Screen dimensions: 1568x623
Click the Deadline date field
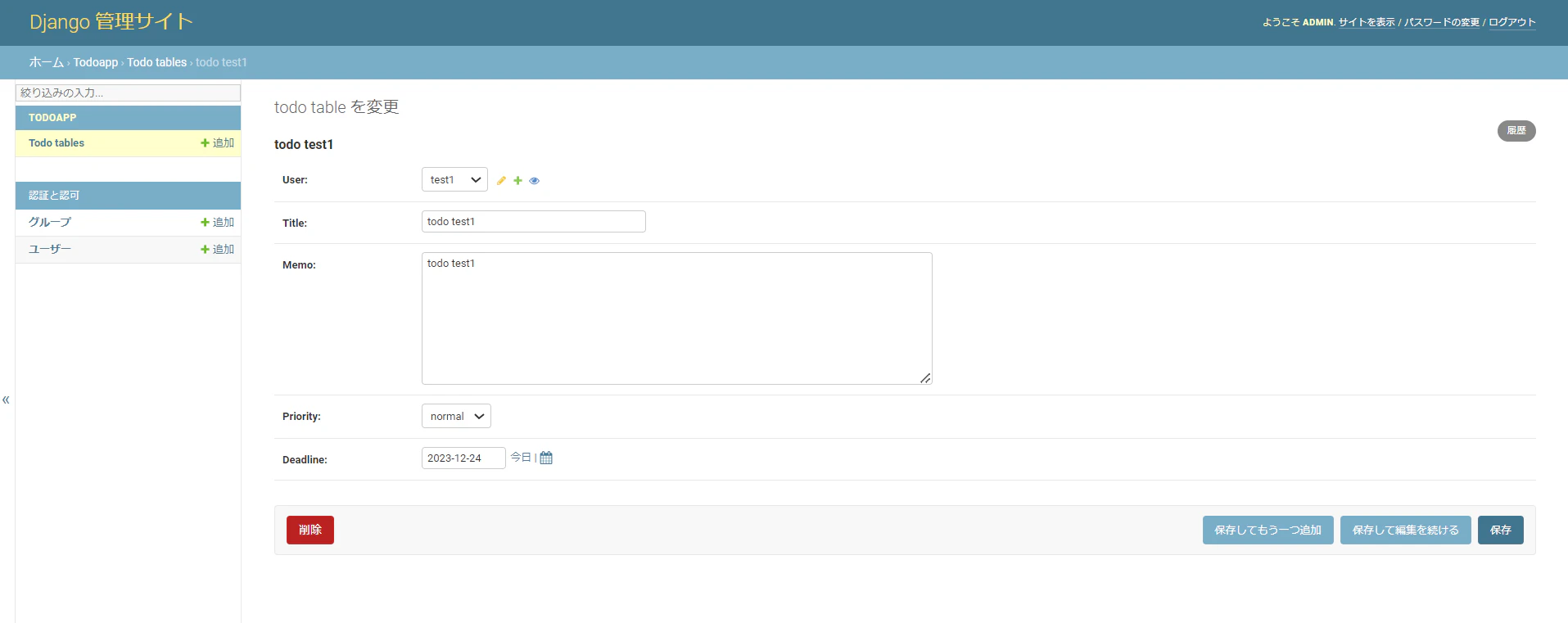[x=463, y=458]
